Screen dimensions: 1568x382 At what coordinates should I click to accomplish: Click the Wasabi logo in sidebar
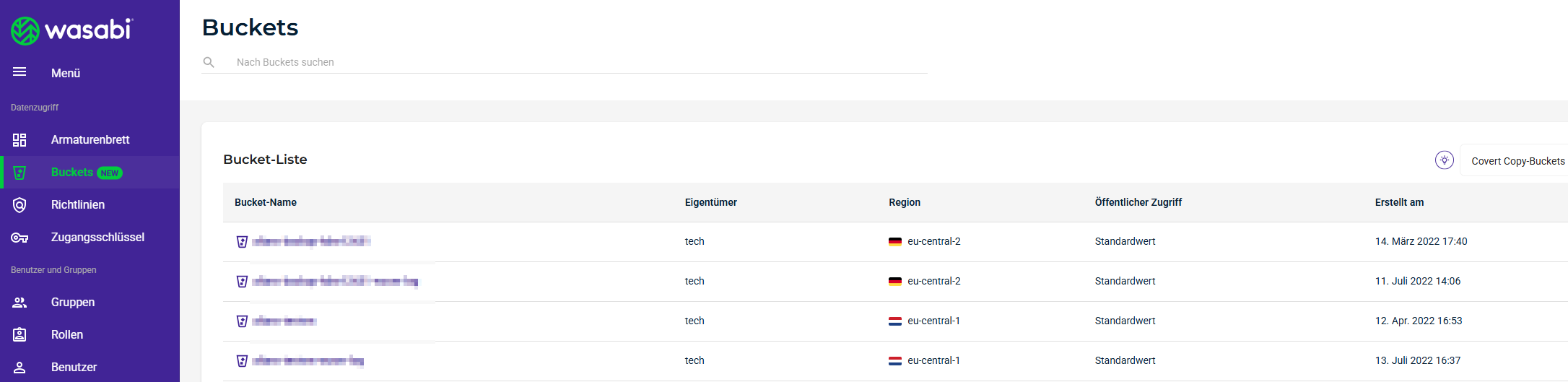pos(71,30)
